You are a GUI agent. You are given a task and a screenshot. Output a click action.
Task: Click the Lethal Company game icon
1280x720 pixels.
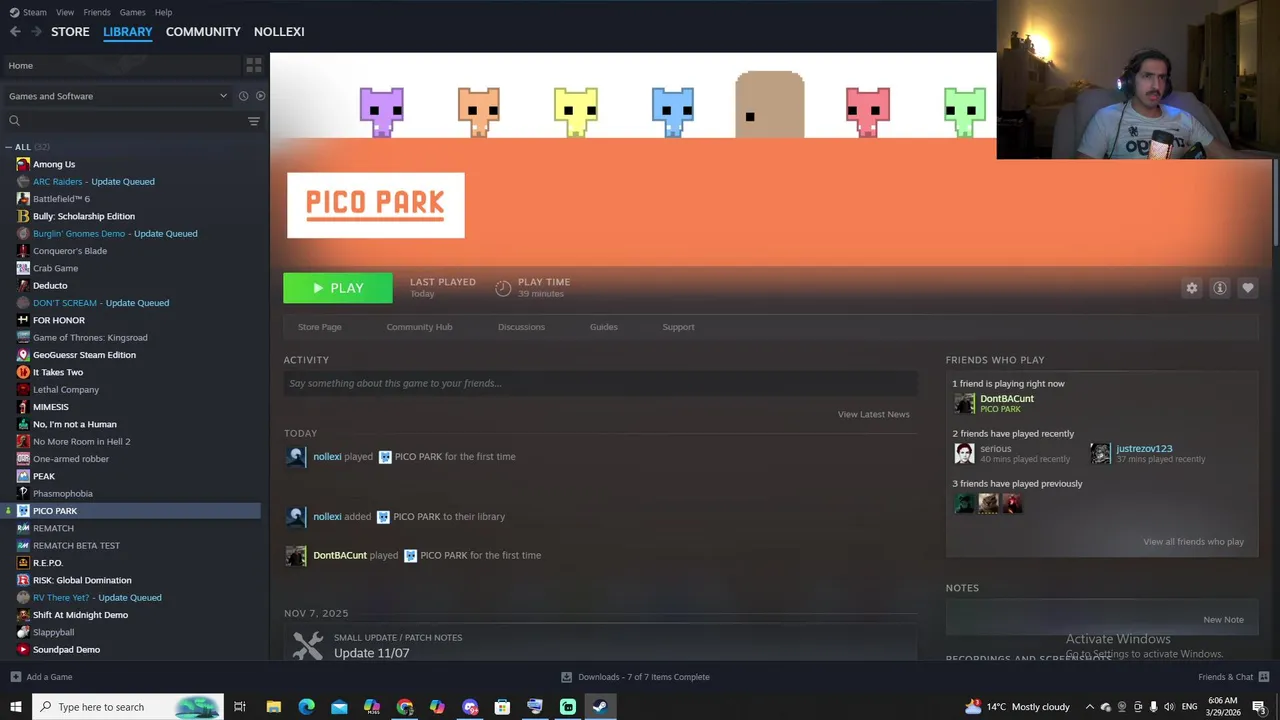23,390
